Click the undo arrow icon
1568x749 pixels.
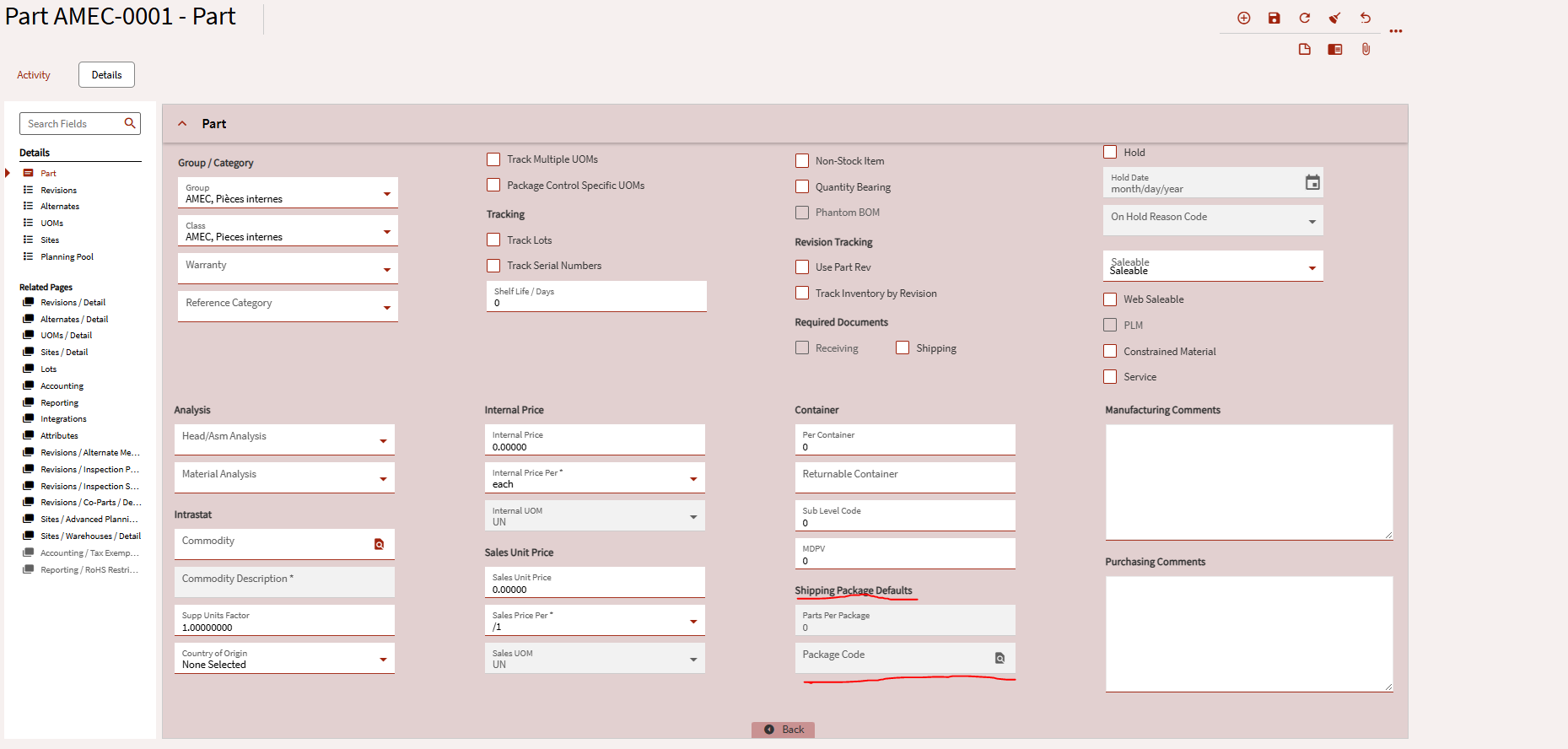click(x=1365, y=18)
